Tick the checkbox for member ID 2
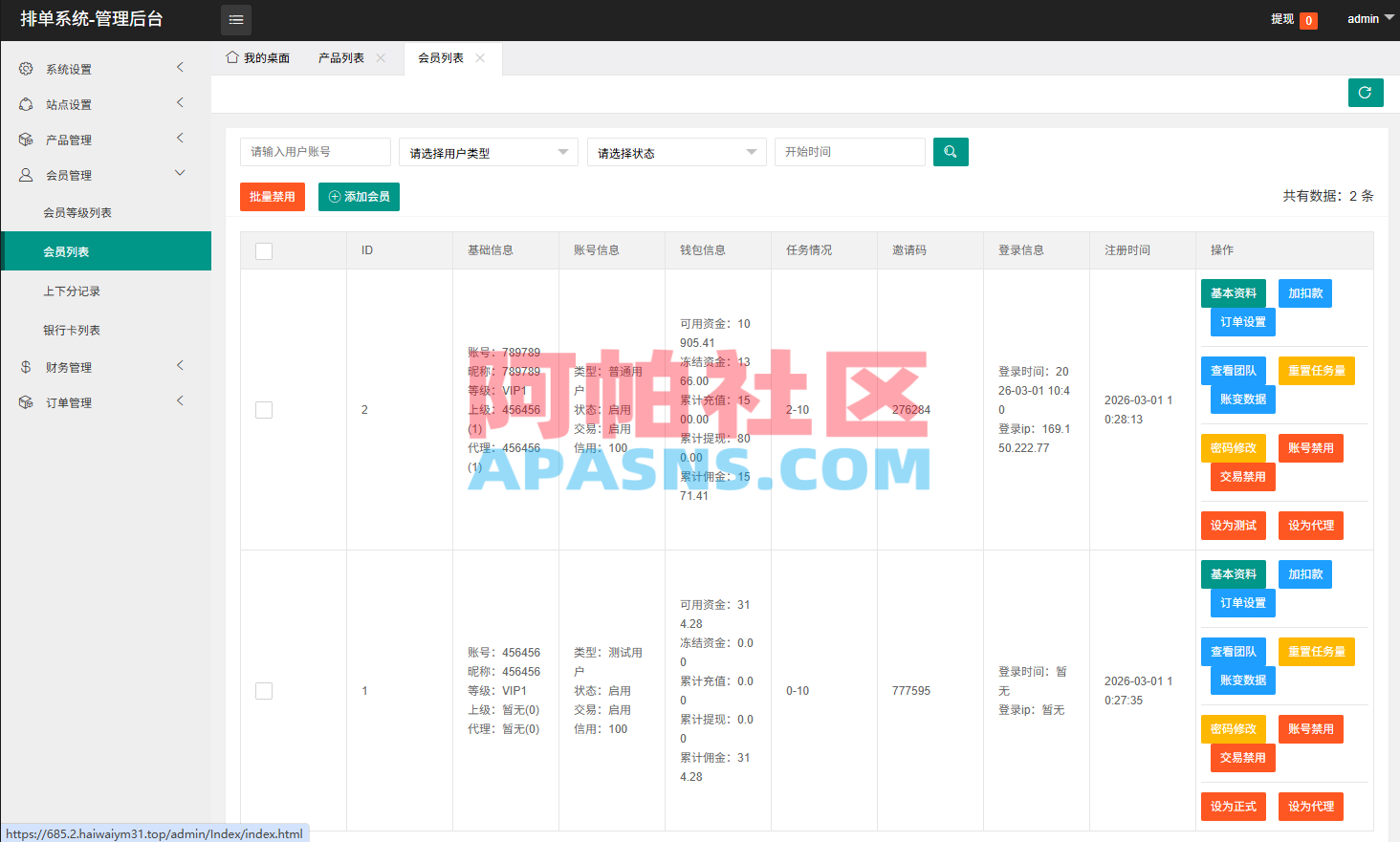Screen dimensions: 1400x842 coord(264,410)
